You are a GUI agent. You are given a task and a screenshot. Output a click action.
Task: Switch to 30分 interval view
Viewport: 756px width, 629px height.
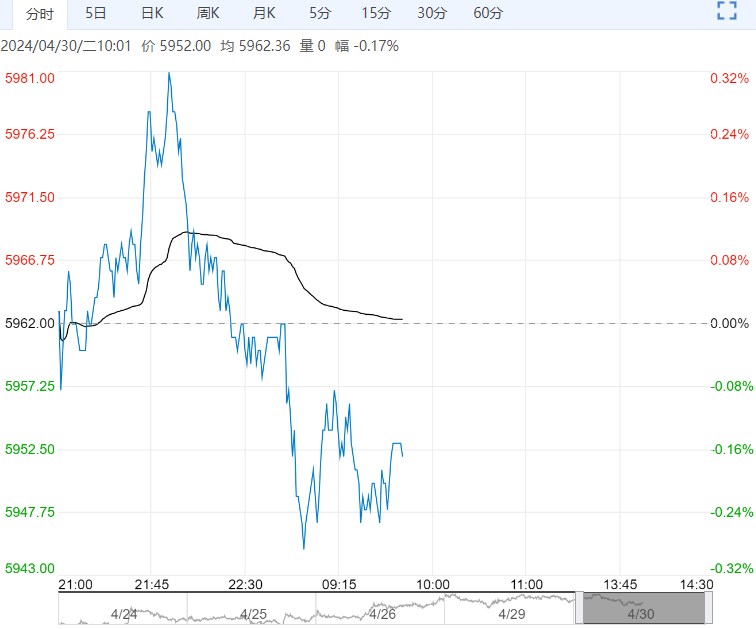(432, 13)
